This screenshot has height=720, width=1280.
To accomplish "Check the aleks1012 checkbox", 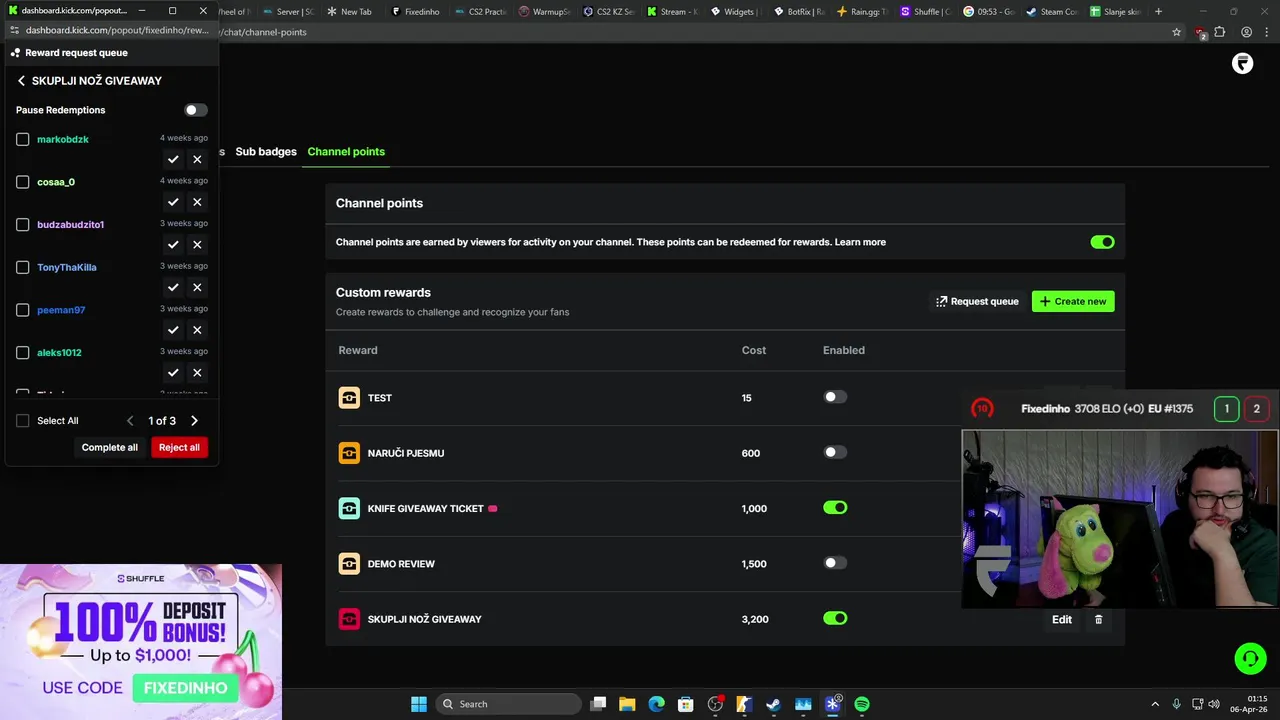I will pos(23,352).
